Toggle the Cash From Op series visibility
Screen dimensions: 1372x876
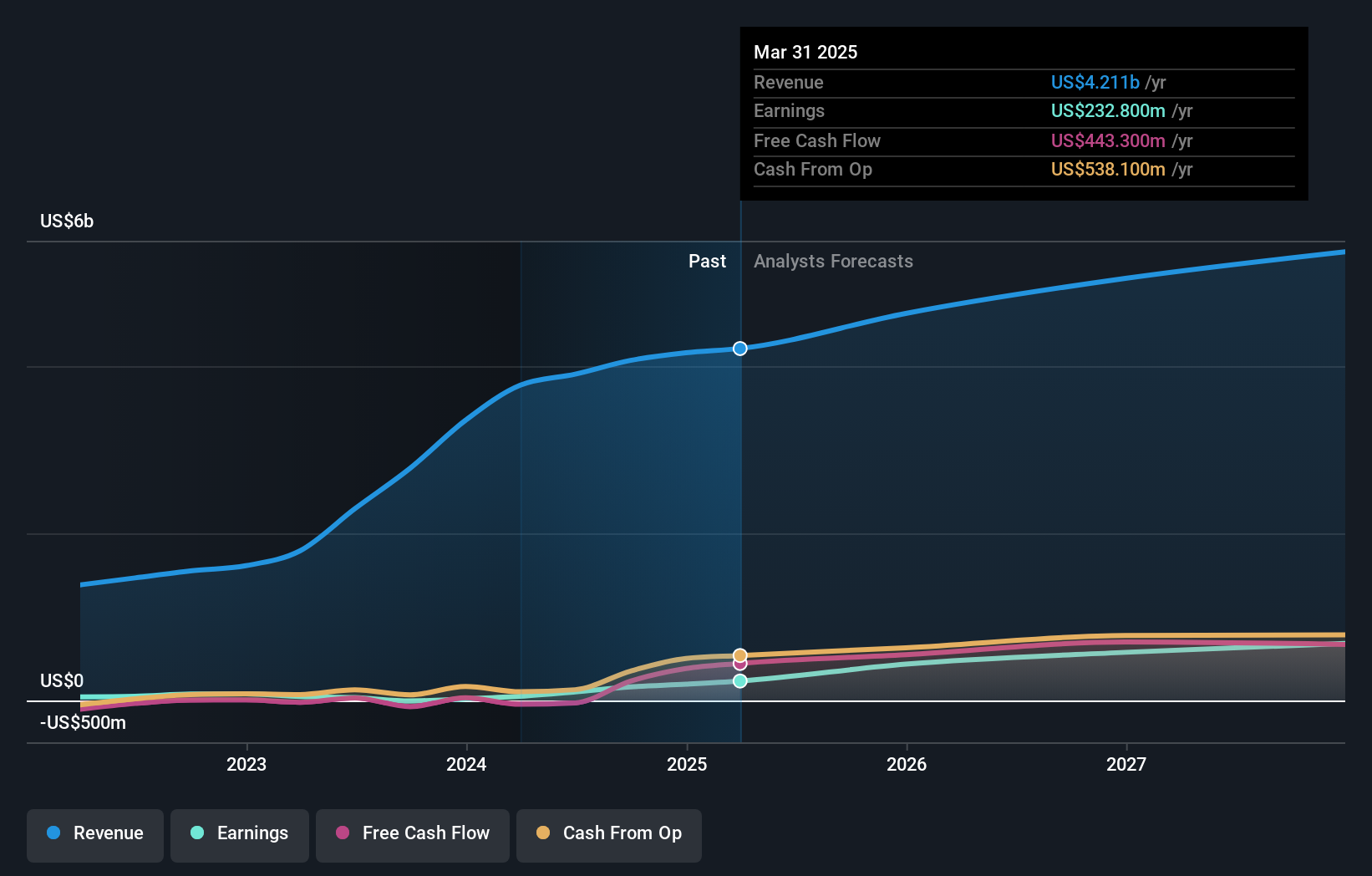tap(608, 834)
